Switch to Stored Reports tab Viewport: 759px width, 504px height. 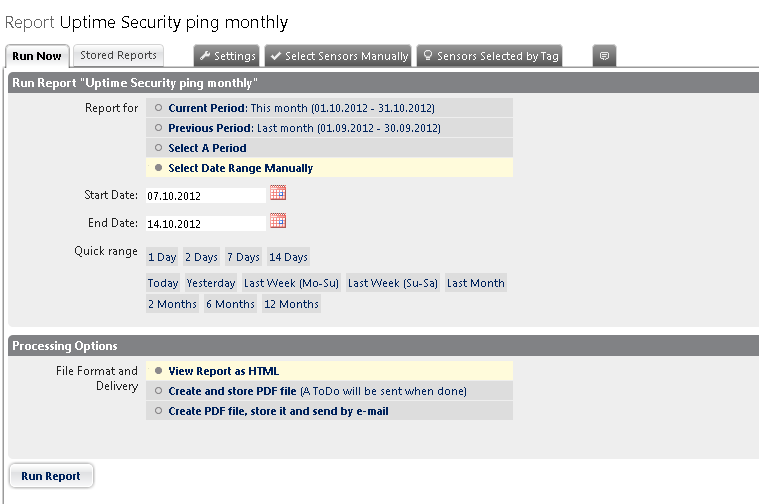tap(118, 56)
